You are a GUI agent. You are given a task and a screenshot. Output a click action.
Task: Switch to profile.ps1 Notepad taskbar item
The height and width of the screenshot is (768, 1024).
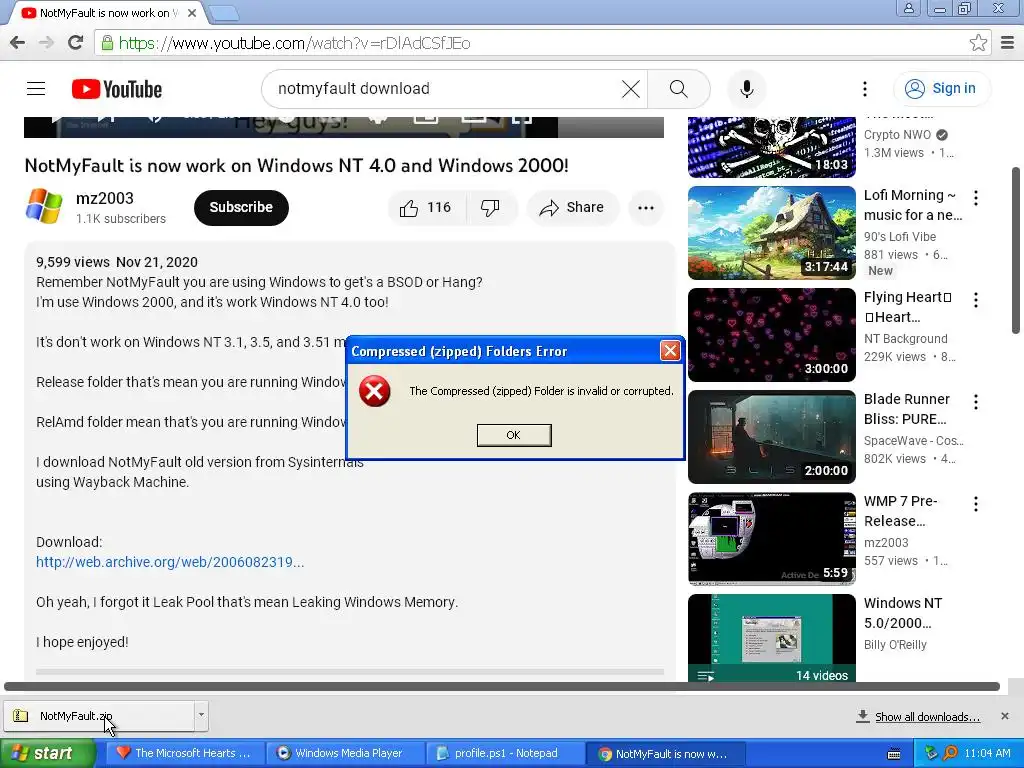click(504, 754)
